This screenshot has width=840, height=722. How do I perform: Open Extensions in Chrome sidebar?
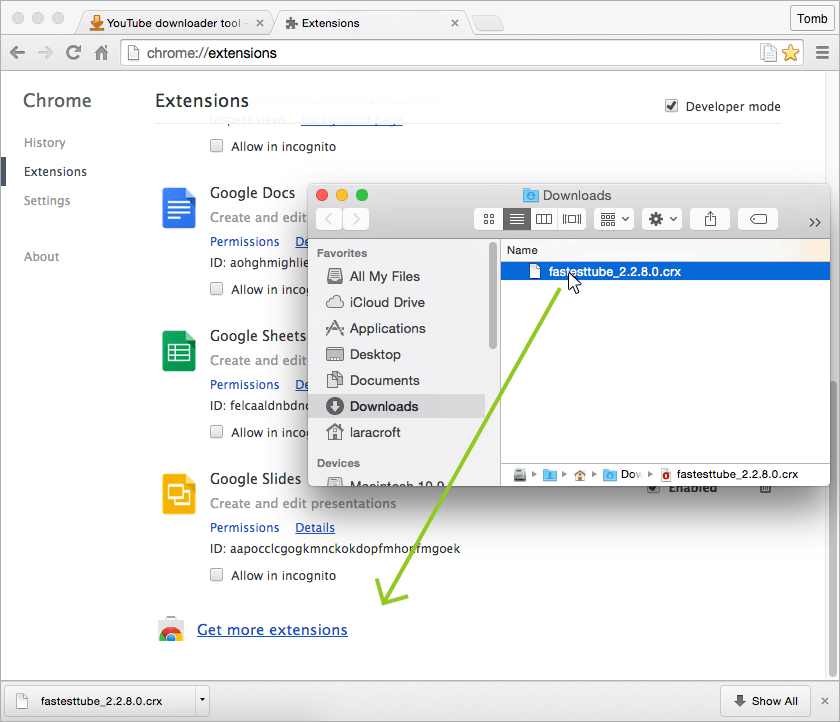(55, 171)
